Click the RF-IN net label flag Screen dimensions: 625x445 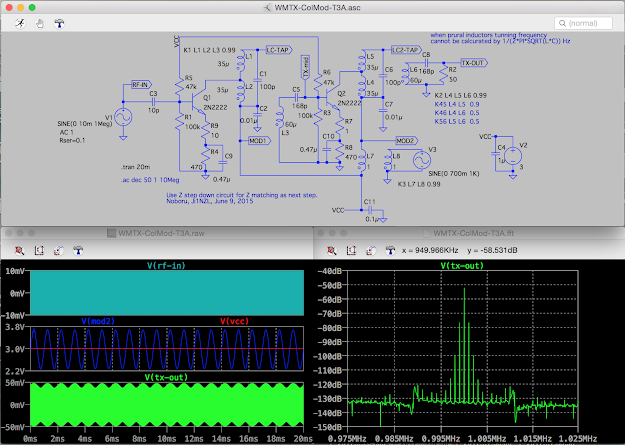click(x=142, y=85)
